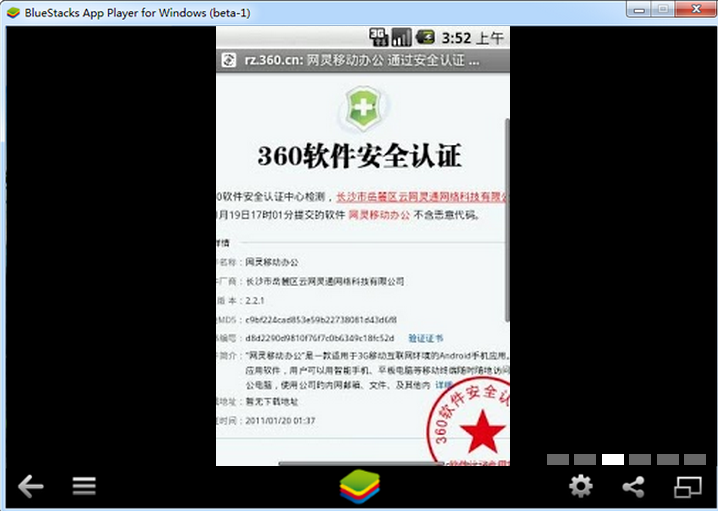The image size is (718, 511).
Task: Select the fifth page indicator block
Action: point(668,459)
